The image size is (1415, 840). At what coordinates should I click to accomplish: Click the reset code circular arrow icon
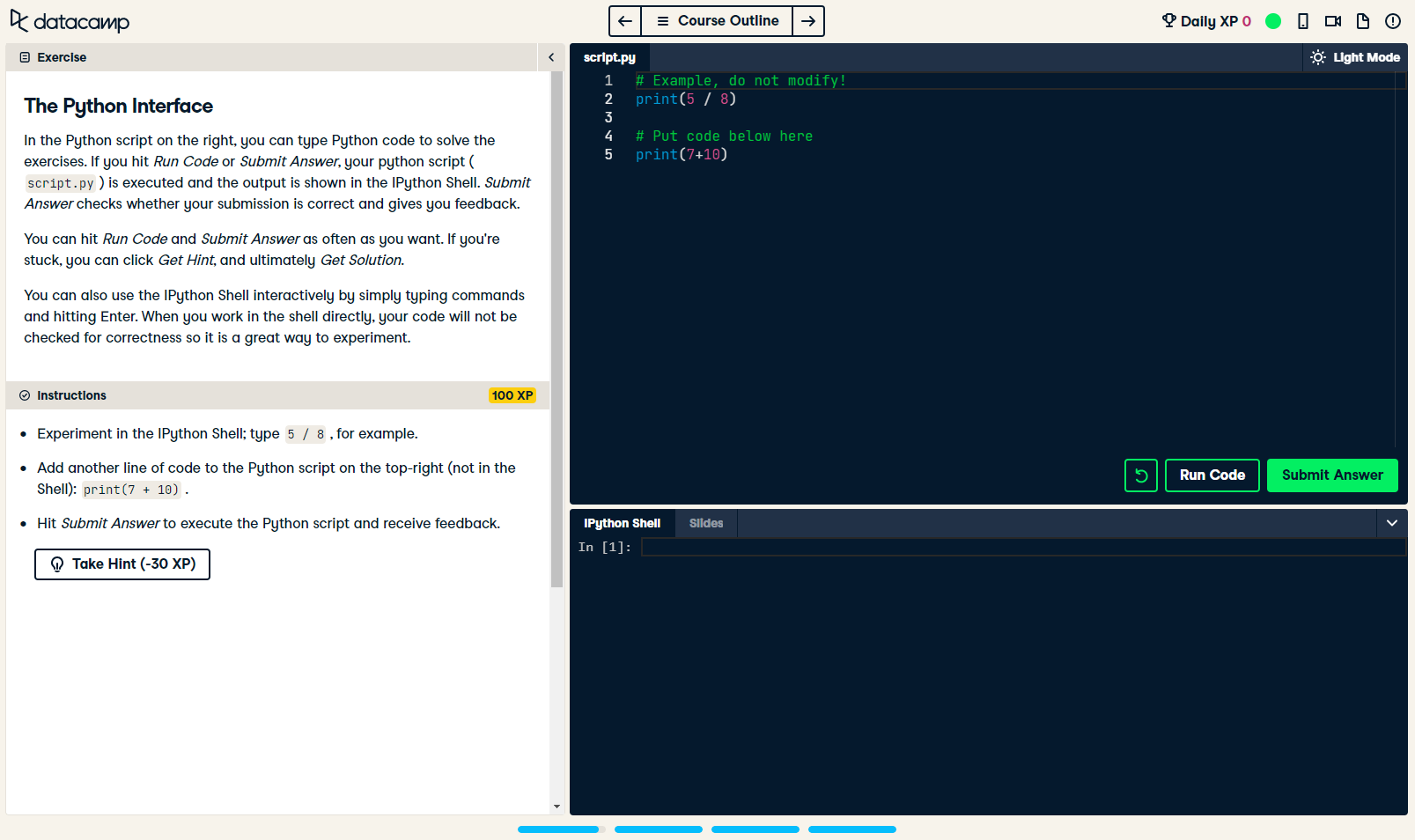1140,475
